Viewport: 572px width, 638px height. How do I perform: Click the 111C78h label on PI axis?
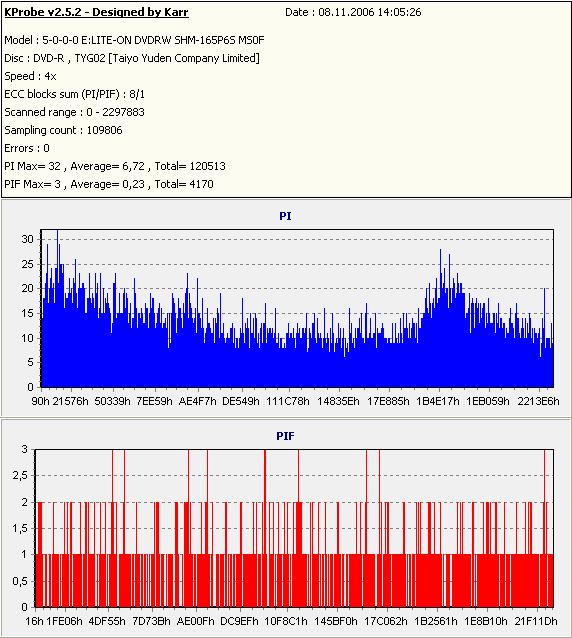click(x=288, y=401)
